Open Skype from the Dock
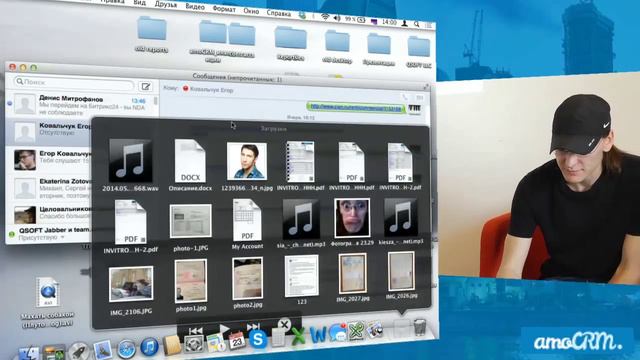The height and width of the screenshot is (360, 640). (x=258, y=339)
